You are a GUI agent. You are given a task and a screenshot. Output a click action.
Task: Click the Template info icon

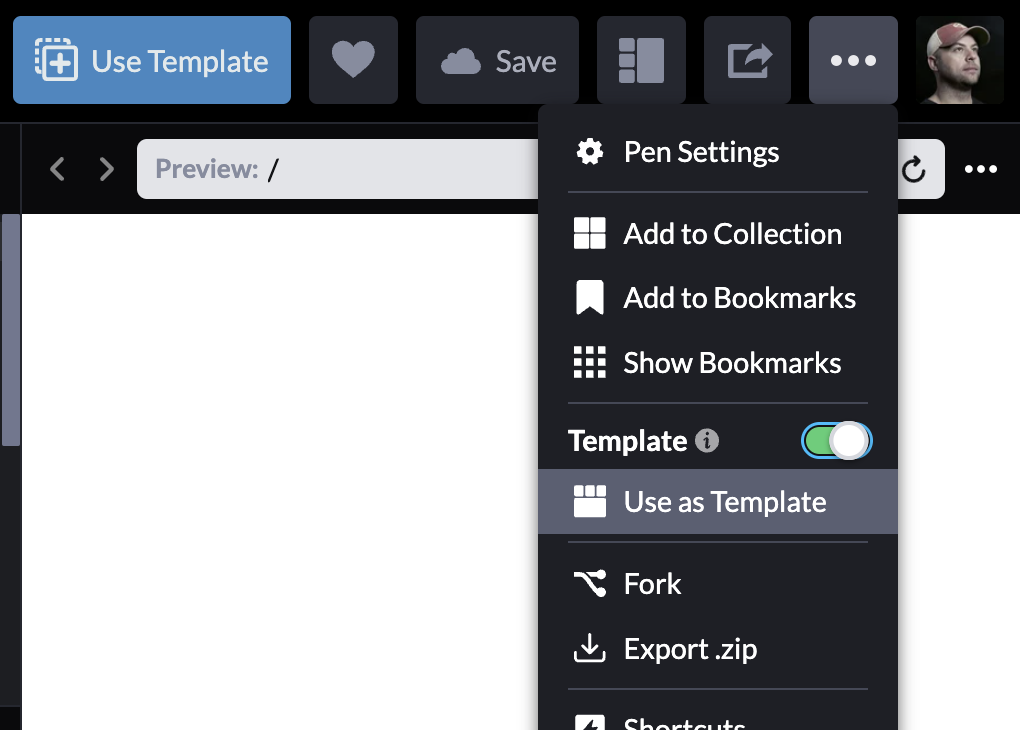click(707, 441)
